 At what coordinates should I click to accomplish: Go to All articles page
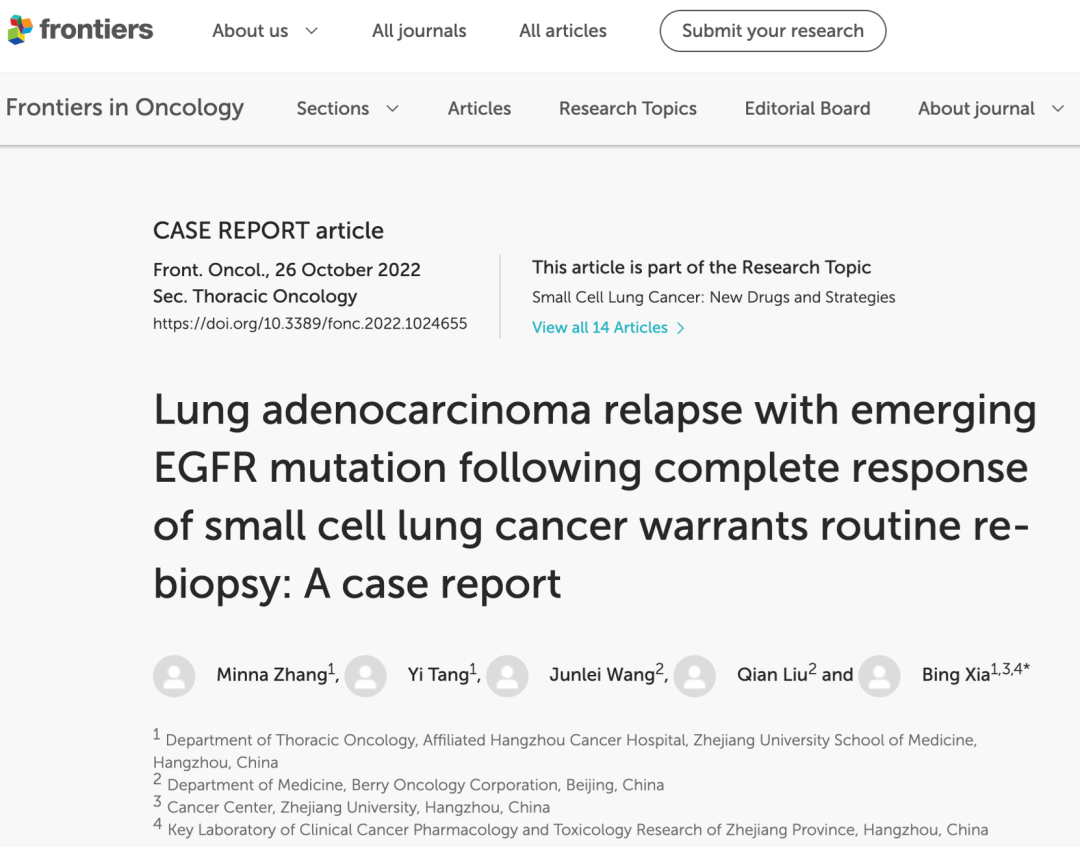[x=563, y=31]
